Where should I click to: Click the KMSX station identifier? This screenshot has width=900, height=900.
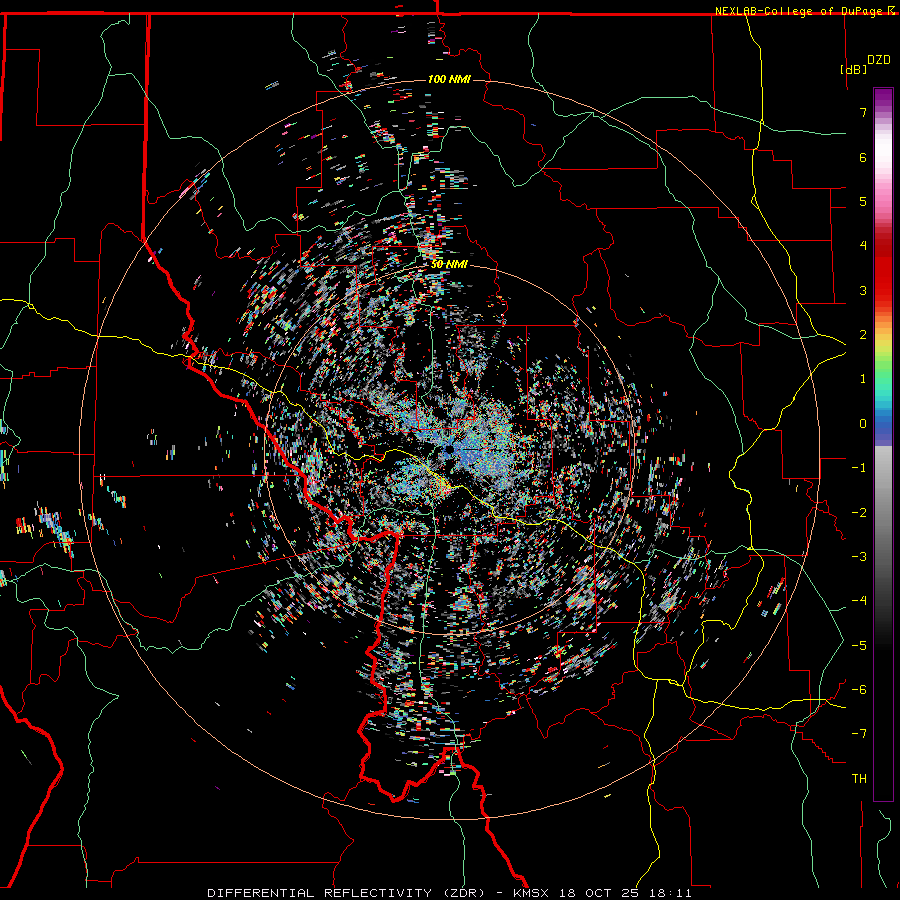[531, 893]
